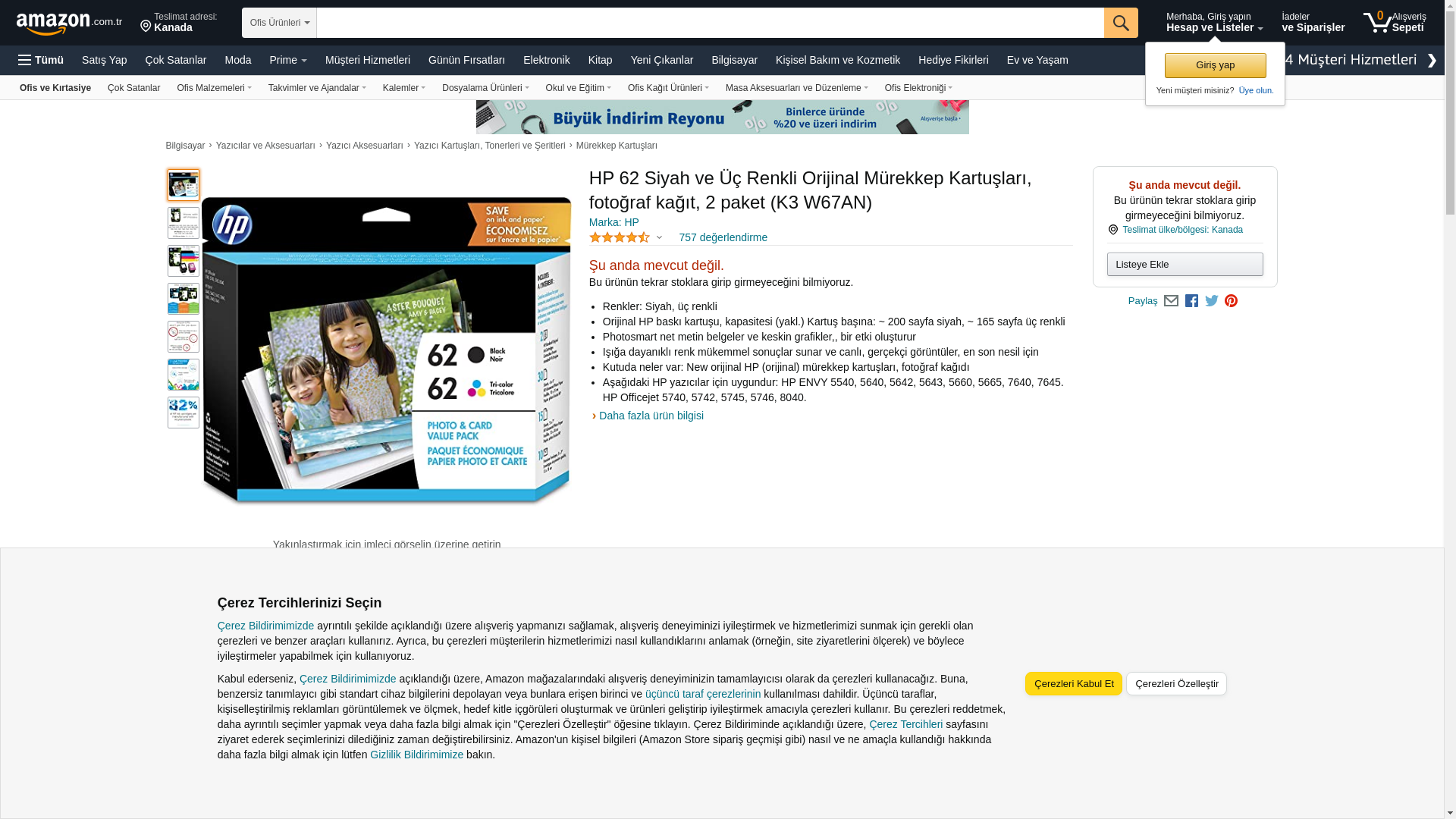1456x819 pixels.
Task: Go to Amazon.com.tr home logo
Action: tap(68, 24)
